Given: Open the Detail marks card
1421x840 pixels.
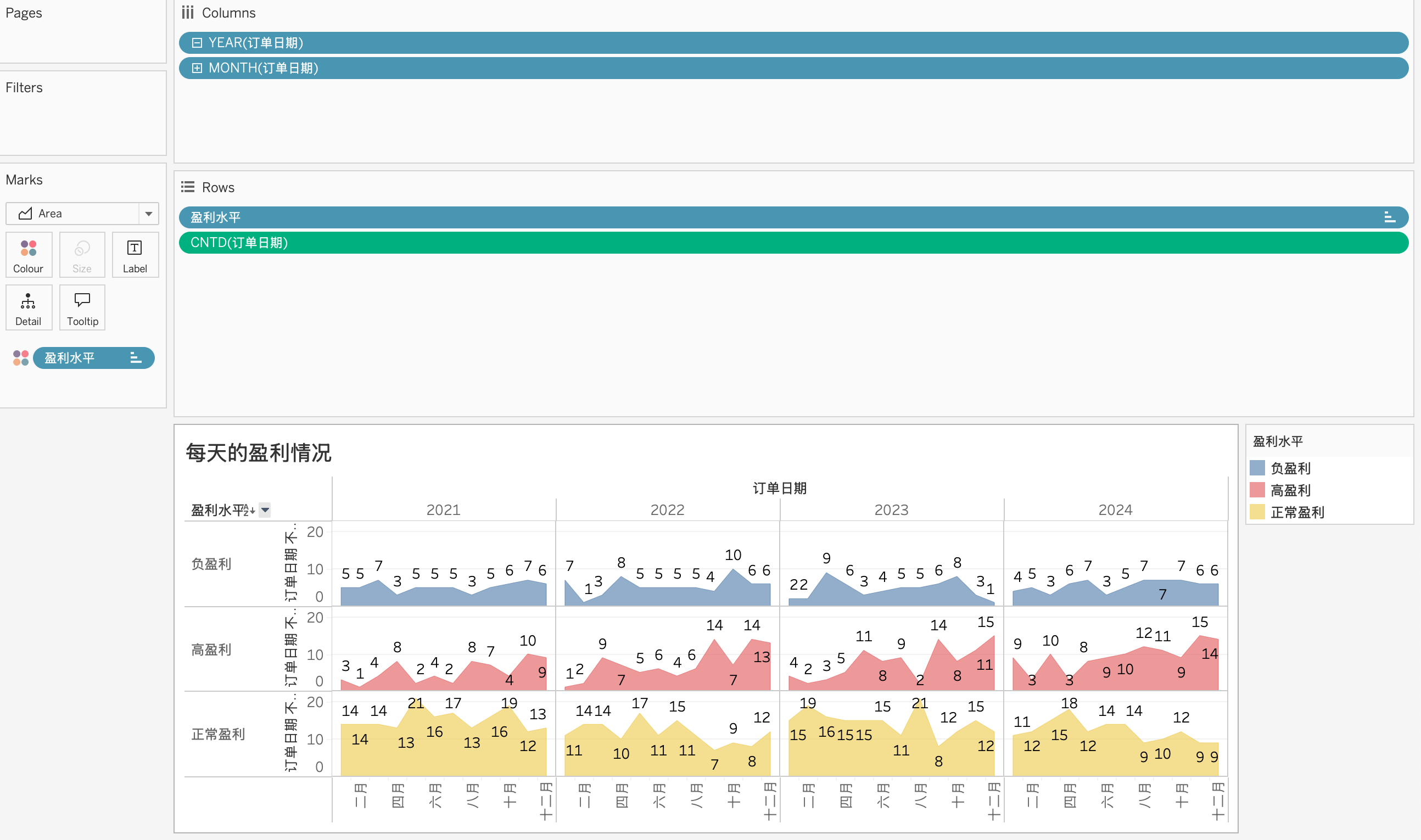Looking at the screenshot, I should 29,307.
